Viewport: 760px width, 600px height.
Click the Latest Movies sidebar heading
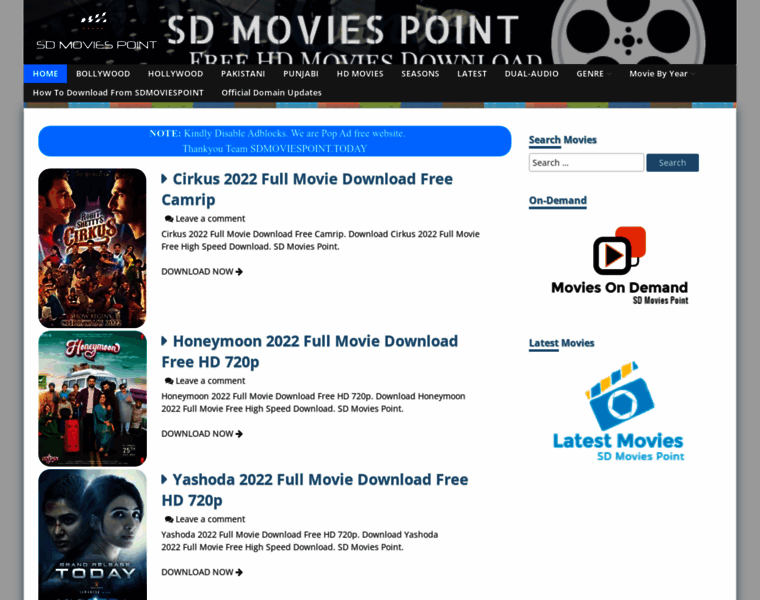coord(561,343)
